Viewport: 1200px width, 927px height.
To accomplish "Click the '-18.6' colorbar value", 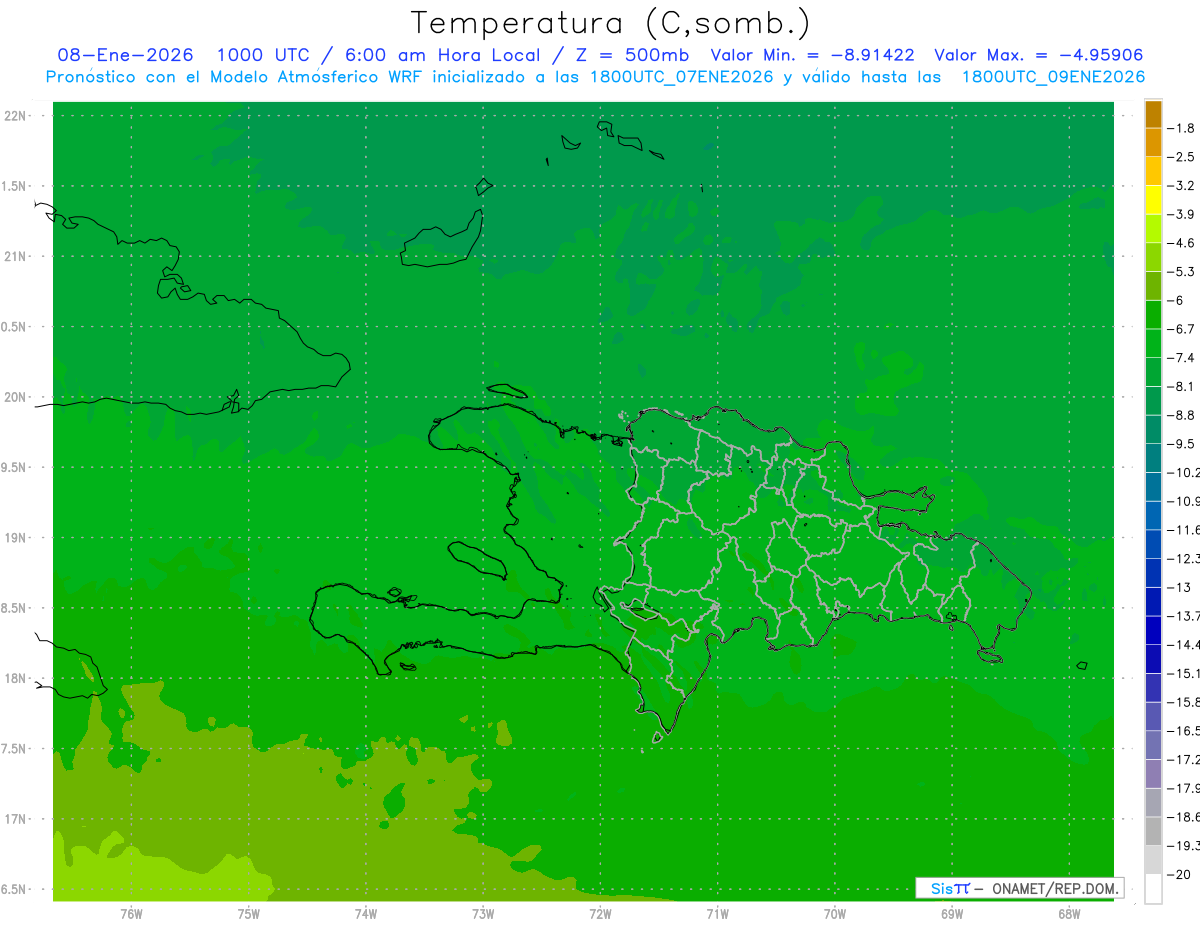I will click(x=1183, y=817).
